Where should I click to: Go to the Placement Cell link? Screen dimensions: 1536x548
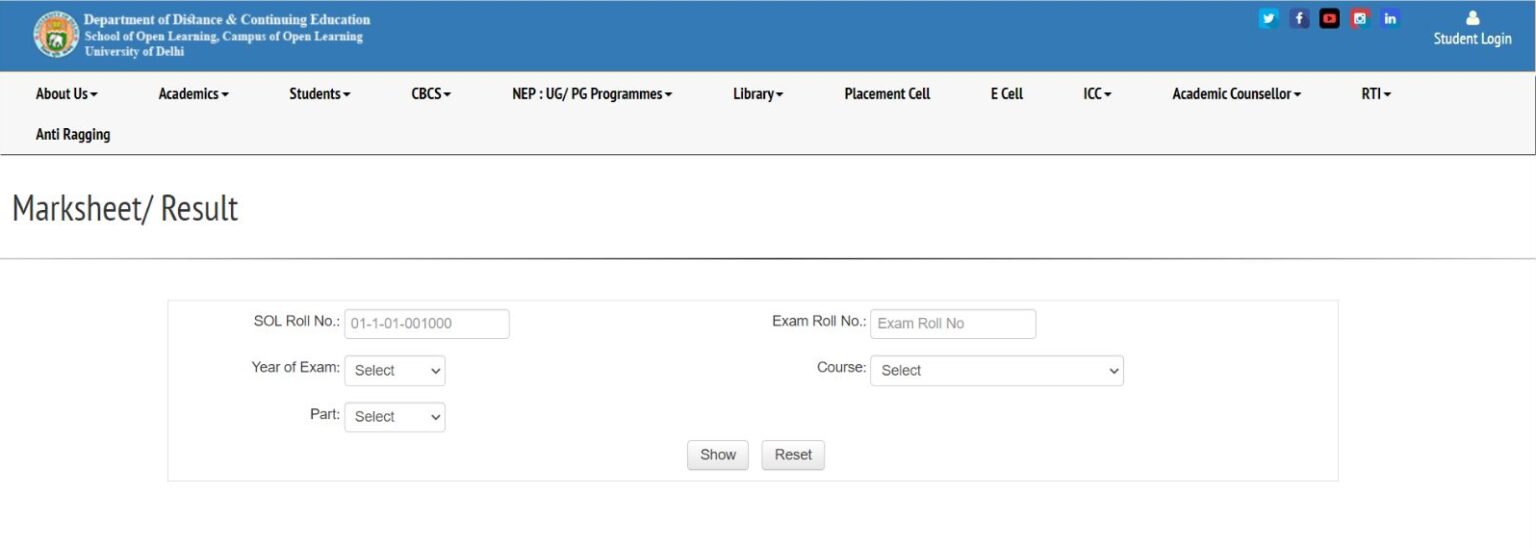(x=887, y=94)
